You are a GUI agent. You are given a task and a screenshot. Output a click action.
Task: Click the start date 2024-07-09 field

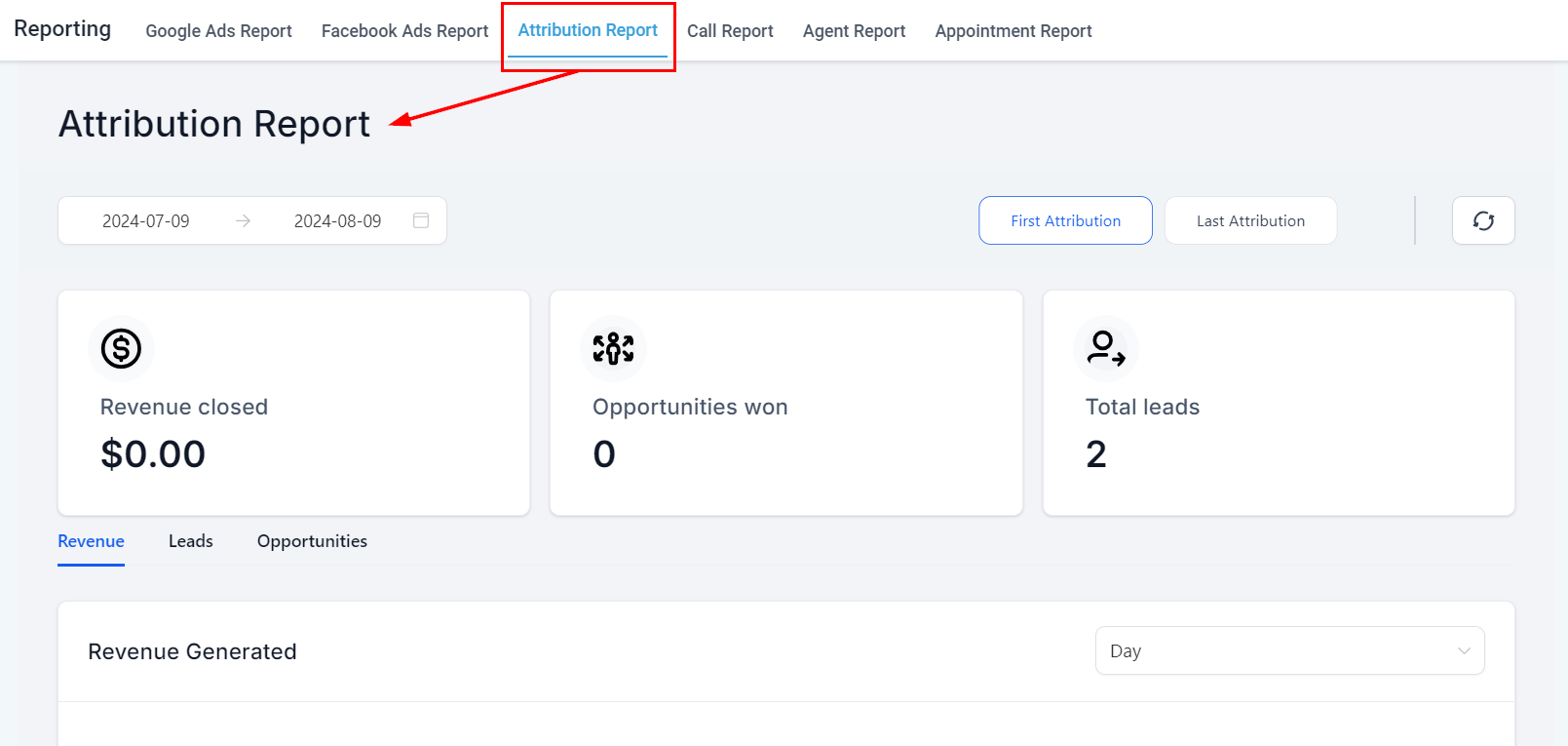(146, 221)
